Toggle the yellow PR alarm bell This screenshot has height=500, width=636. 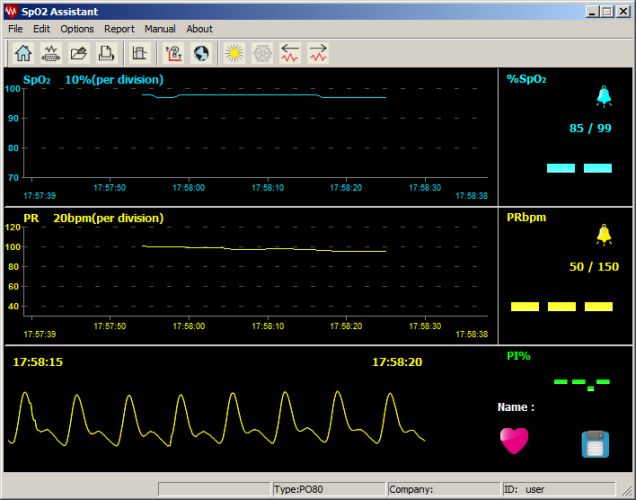(x=604, y=235)
